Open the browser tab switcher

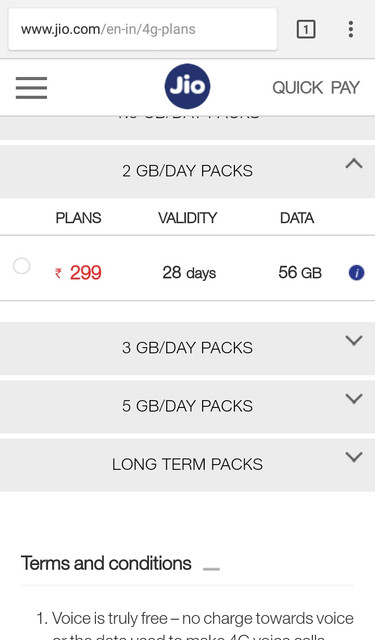(x=306, y=29)
